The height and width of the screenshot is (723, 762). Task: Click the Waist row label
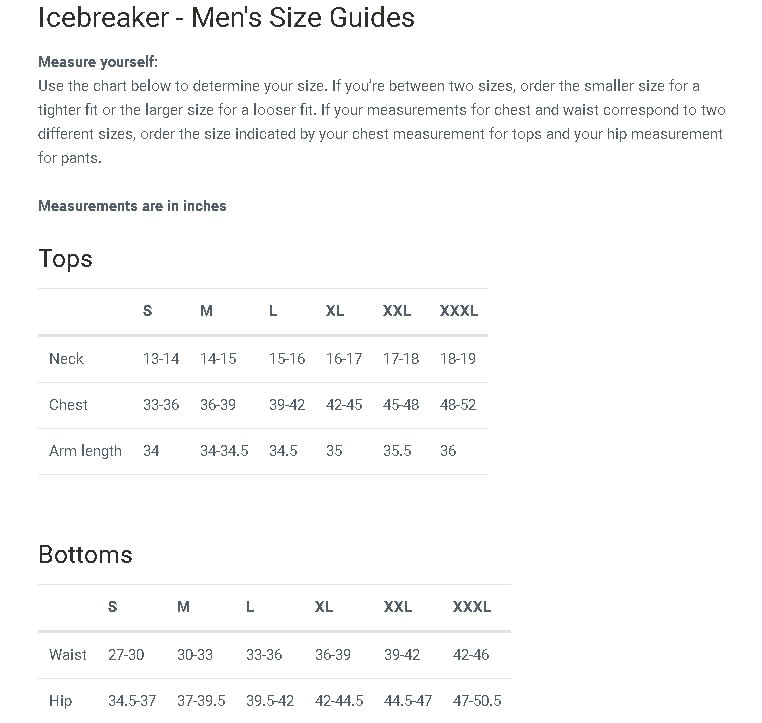[68, 655]
